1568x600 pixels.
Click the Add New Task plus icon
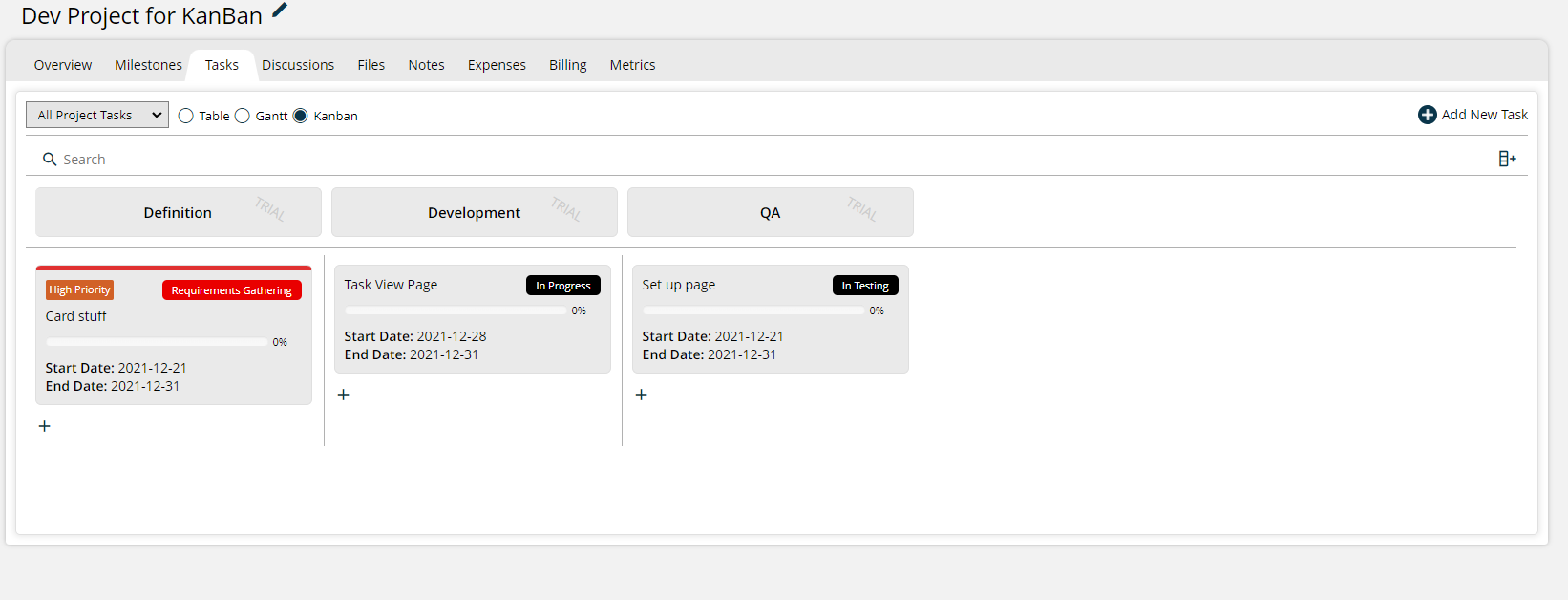[1427, 115]
